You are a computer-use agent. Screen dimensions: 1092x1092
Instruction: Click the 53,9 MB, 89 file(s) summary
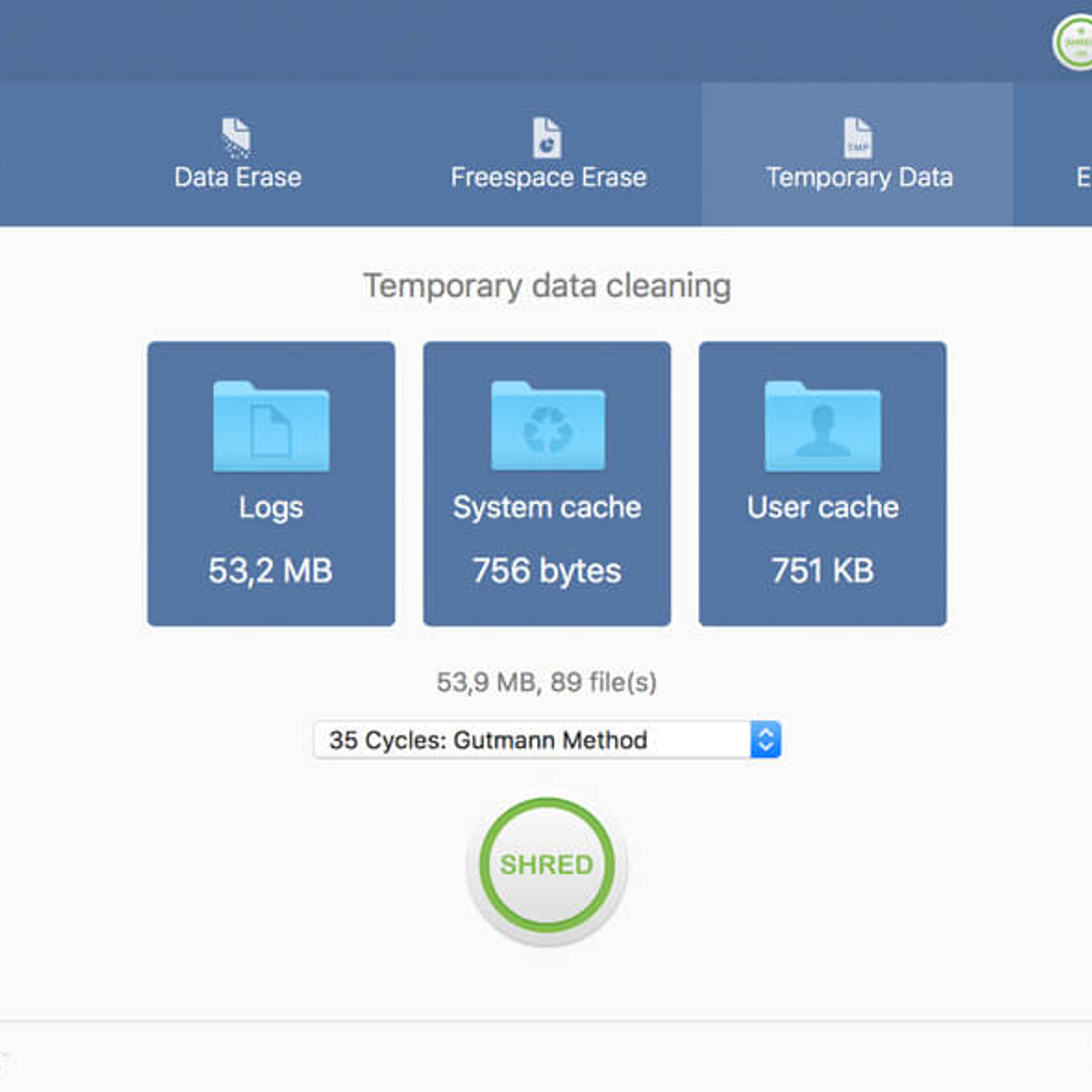click(x=546, y=682)
